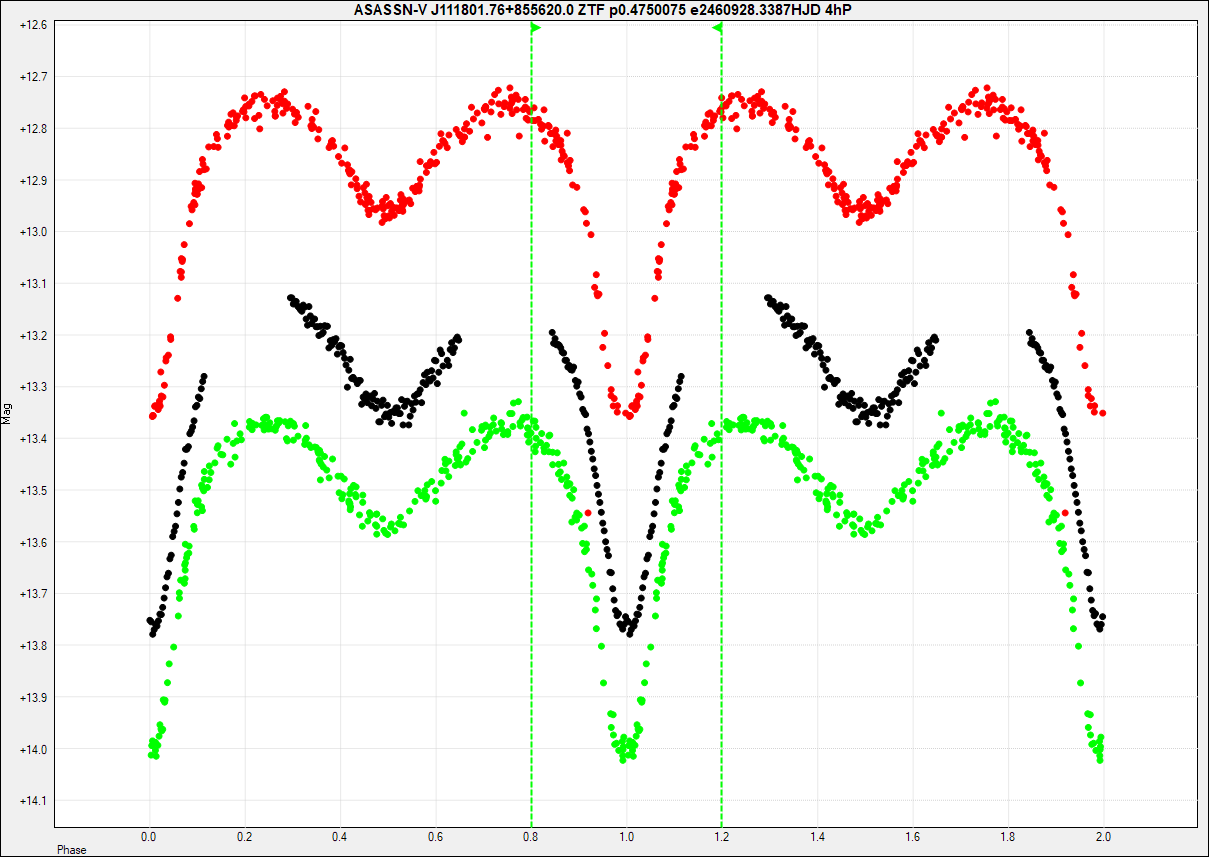The height and width of the screenshot is (857, 1209).
Task: Click the black curve minimum at phase 1.0
Action: [x=627, y=627]
